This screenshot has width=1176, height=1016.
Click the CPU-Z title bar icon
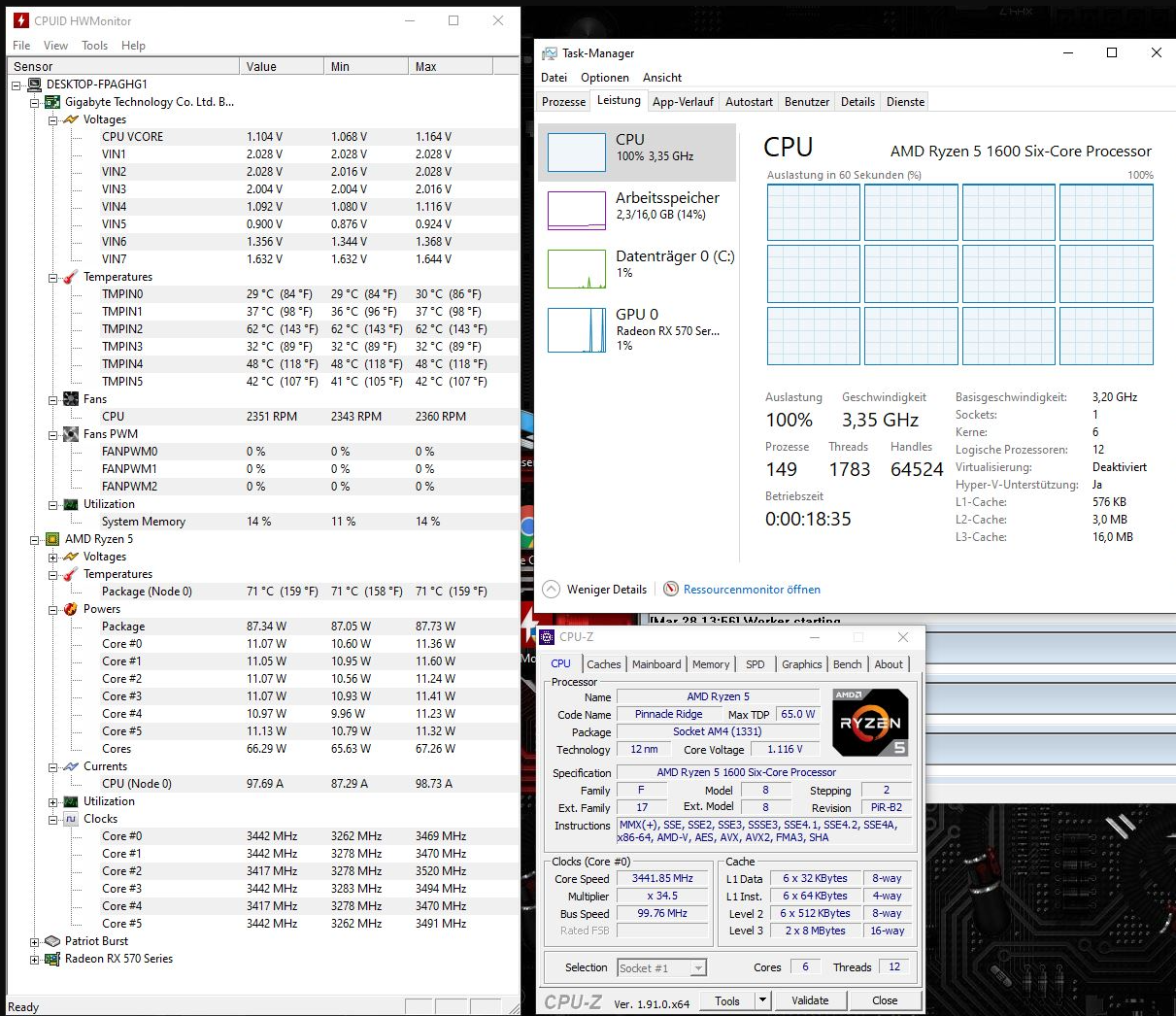(x=547, y=637)
